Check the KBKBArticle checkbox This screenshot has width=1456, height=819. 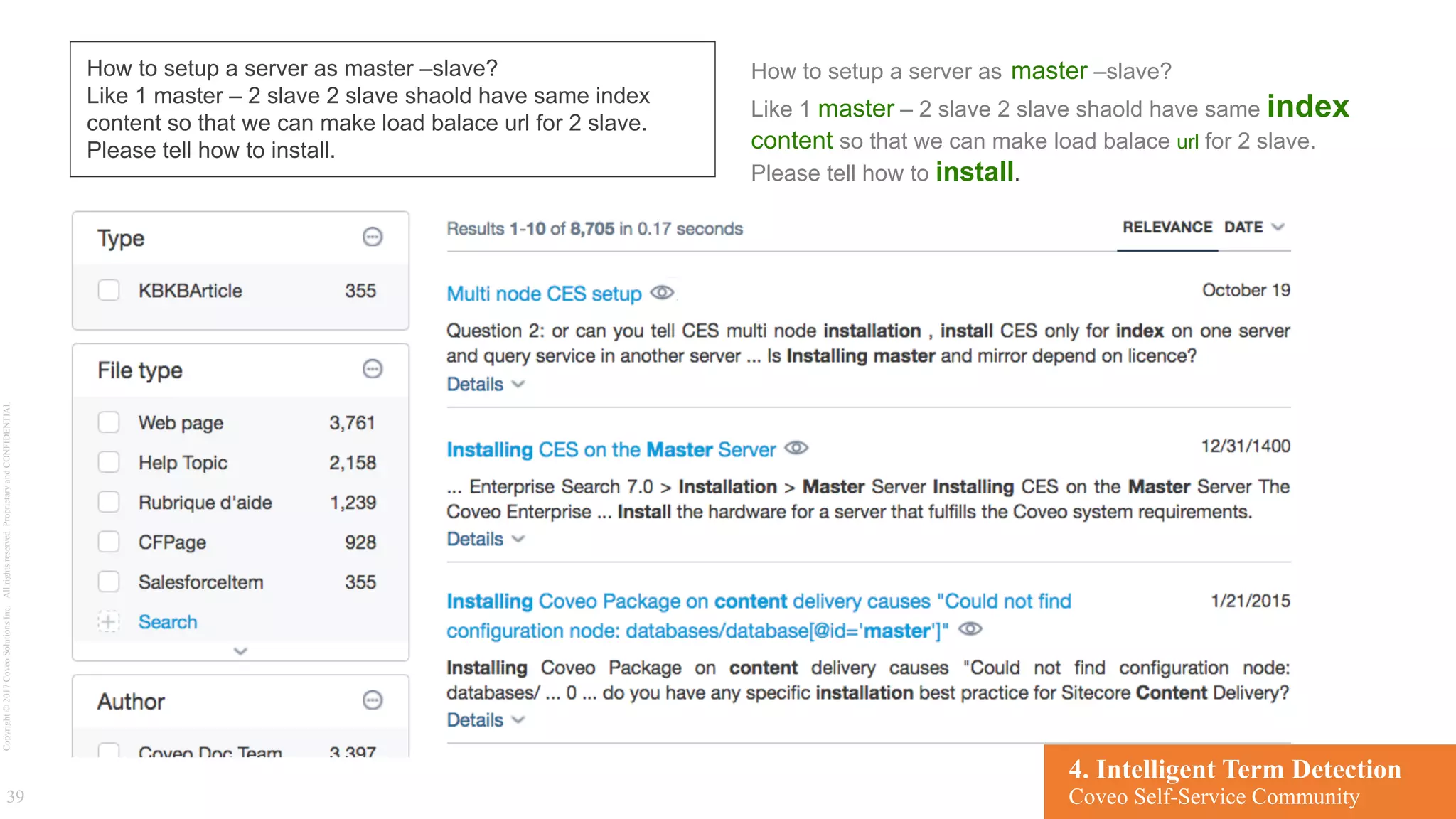point(109,290)
